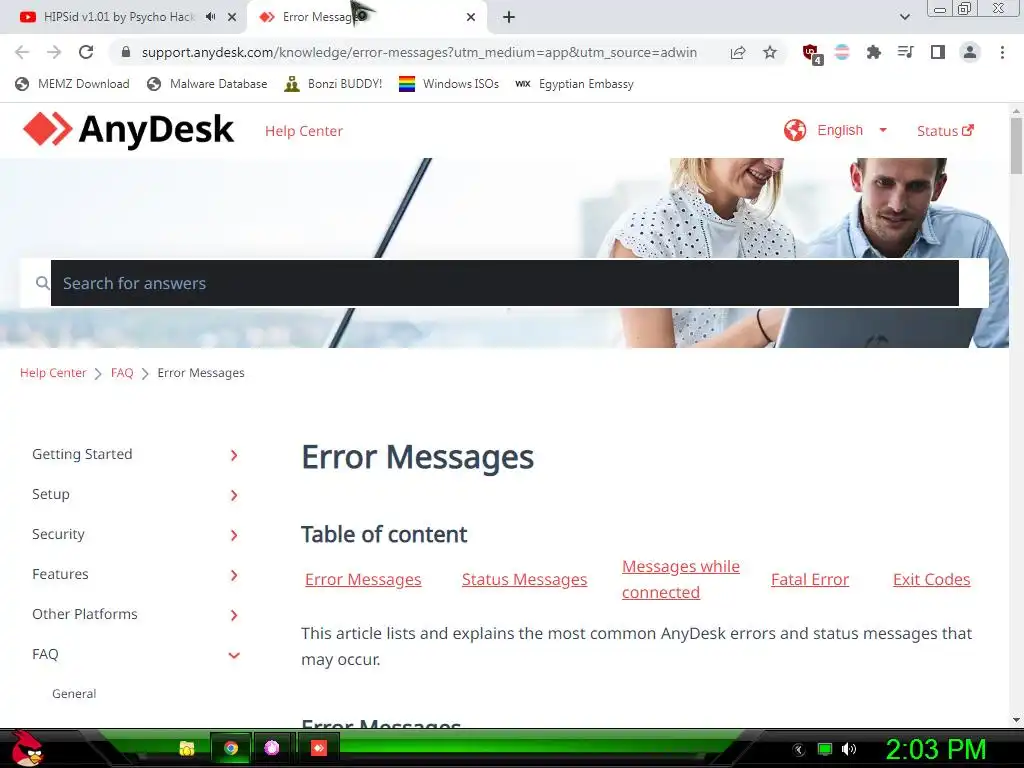
Task: Open the Angry Birds start button
Action: pos(27,748)
